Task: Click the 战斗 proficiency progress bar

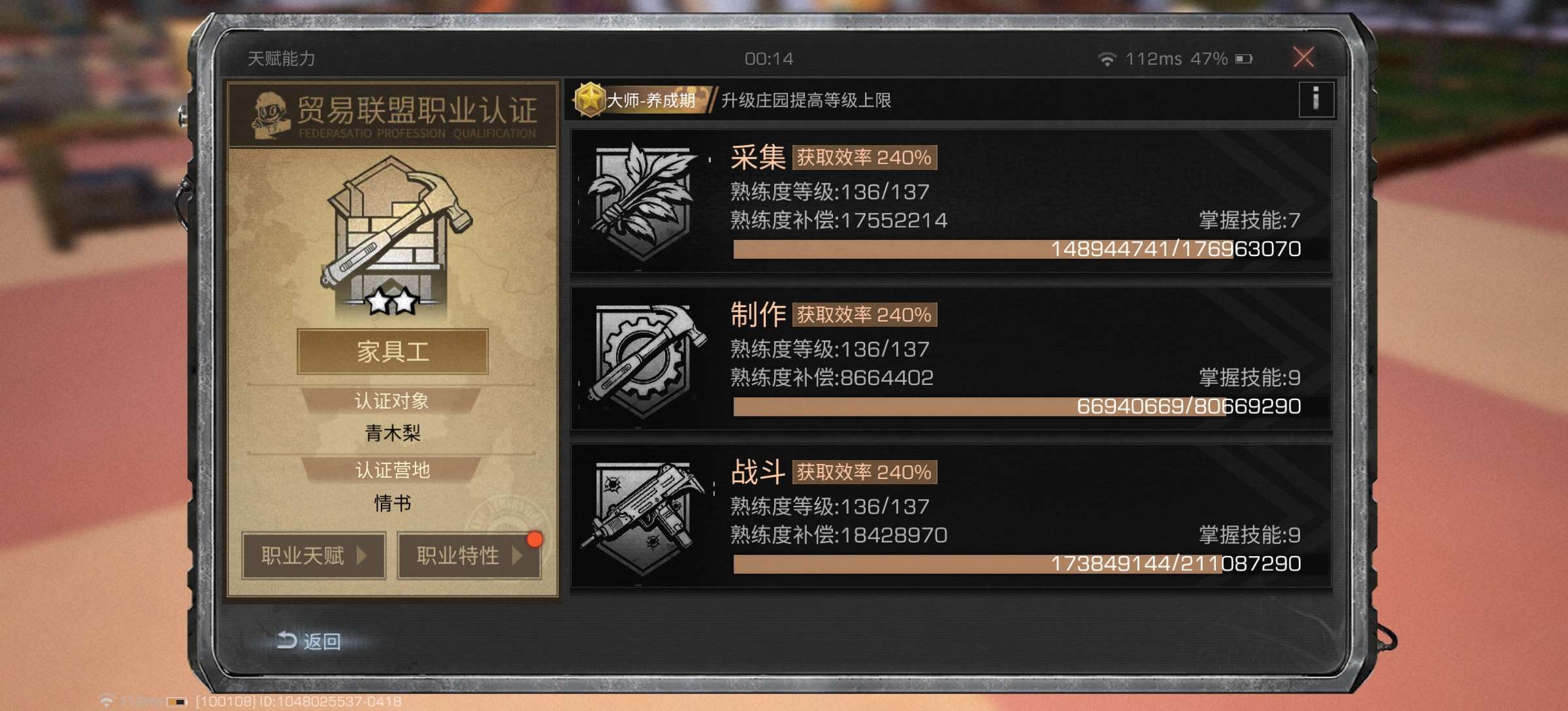Action: tap(1018, 564)
